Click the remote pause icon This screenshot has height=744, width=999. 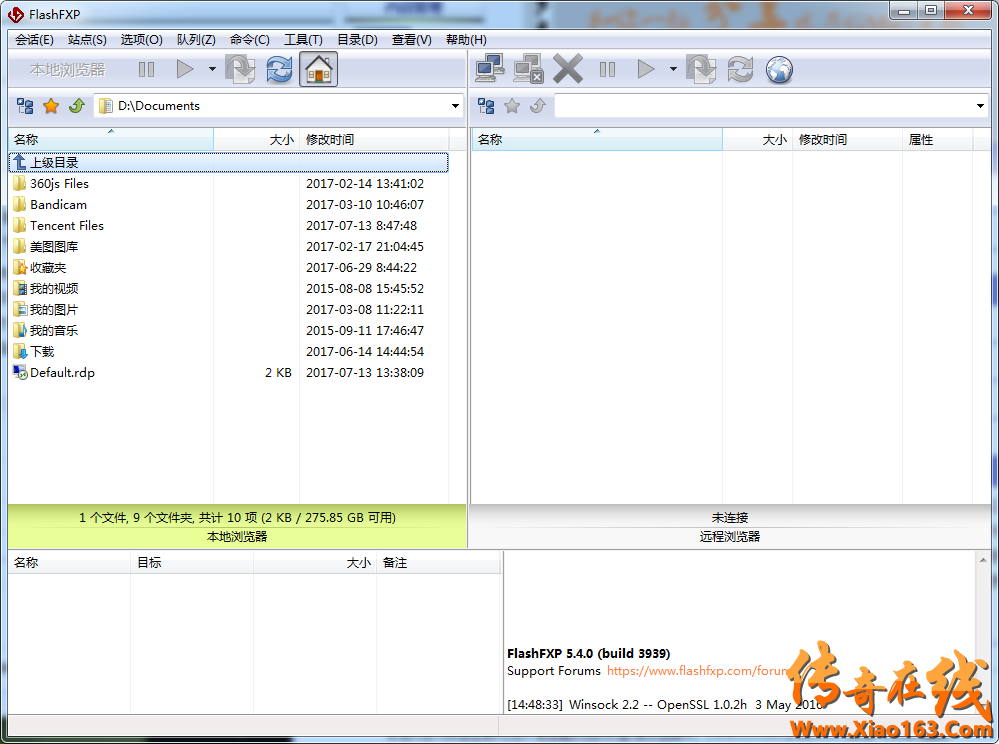tap(608, 69)
